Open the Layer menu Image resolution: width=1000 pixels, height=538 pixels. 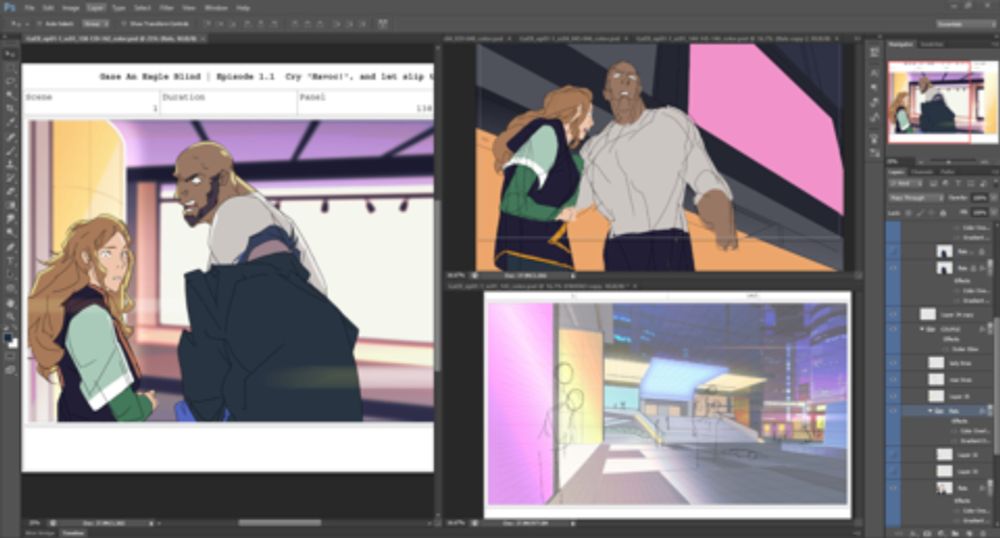click(x=95, y=7)
